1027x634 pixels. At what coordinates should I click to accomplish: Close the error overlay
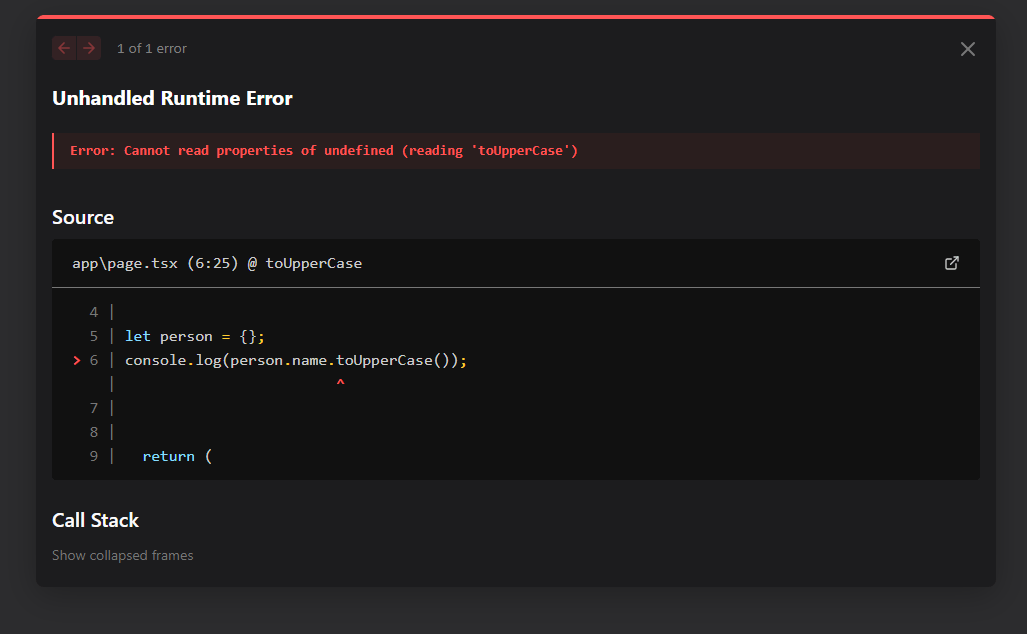click(x=967, y=49)
